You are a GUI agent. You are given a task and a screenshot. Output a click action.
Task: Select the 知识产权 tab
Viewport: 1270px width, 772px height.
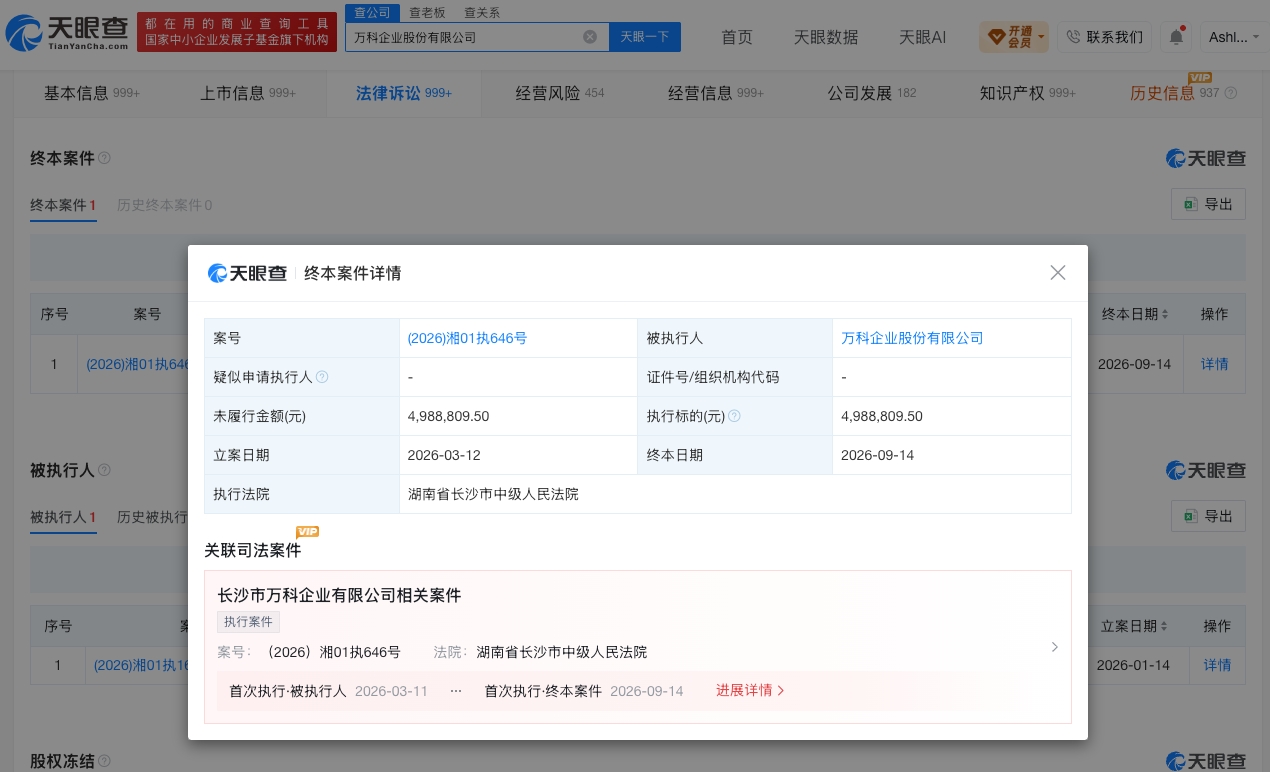point(1028,93)
